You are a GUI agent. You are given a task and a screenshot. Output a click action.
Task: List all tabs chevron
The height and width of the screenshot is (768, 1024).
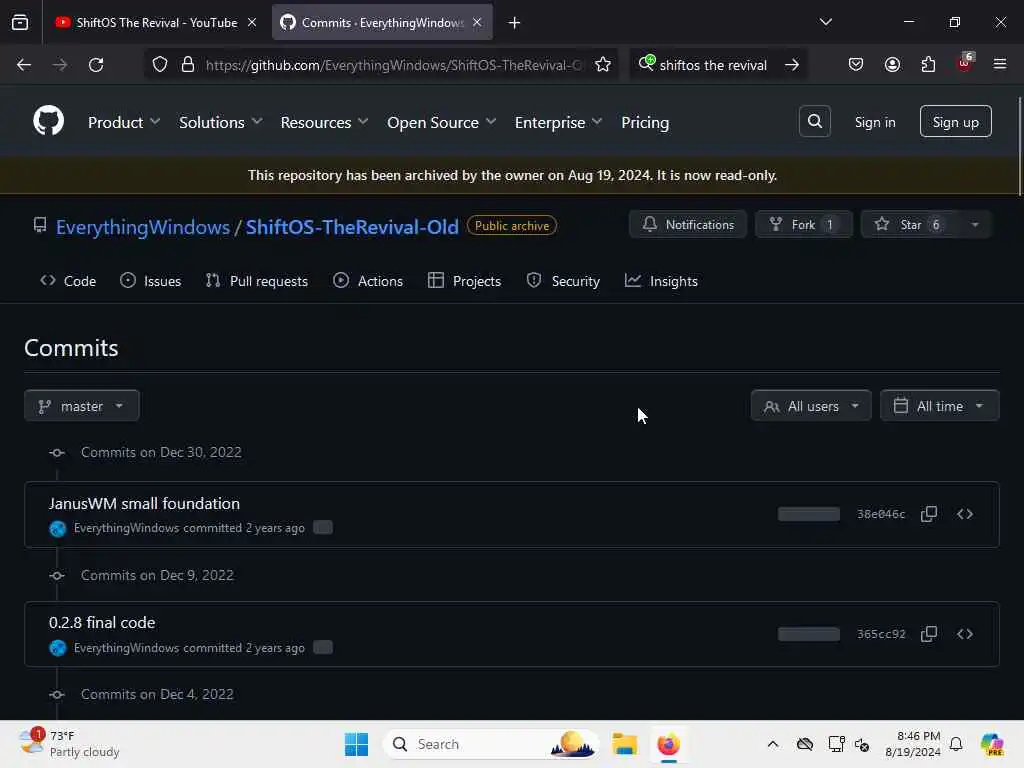click(x=825, y=22)
